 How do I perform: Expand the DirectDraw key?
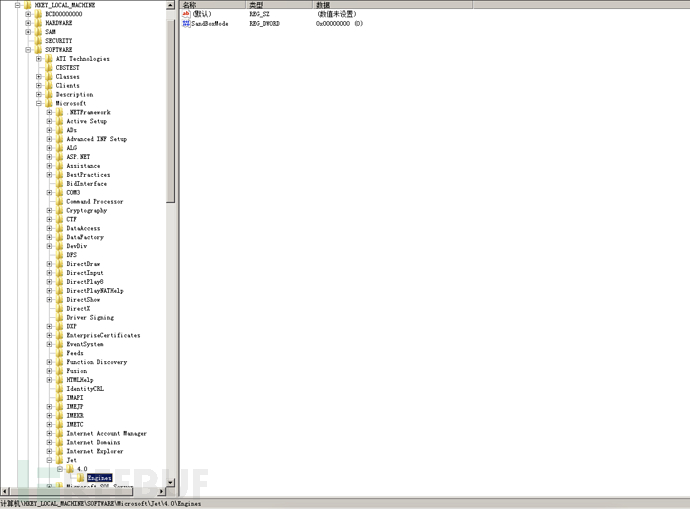[49, 264]
